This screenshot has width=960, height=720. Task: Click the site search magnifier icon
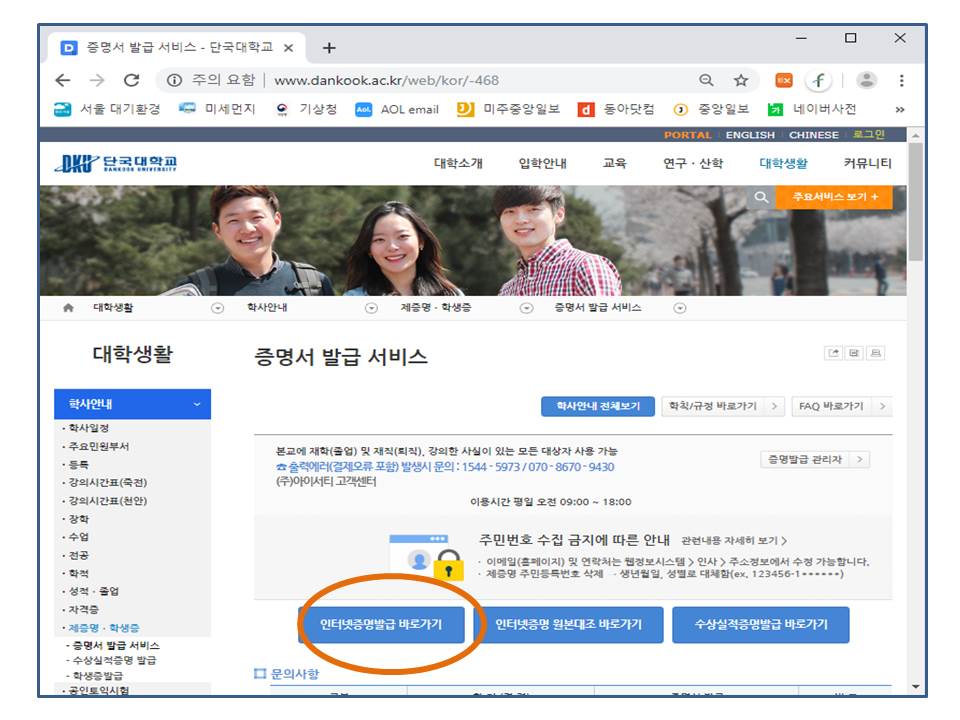tap(762, 198)
